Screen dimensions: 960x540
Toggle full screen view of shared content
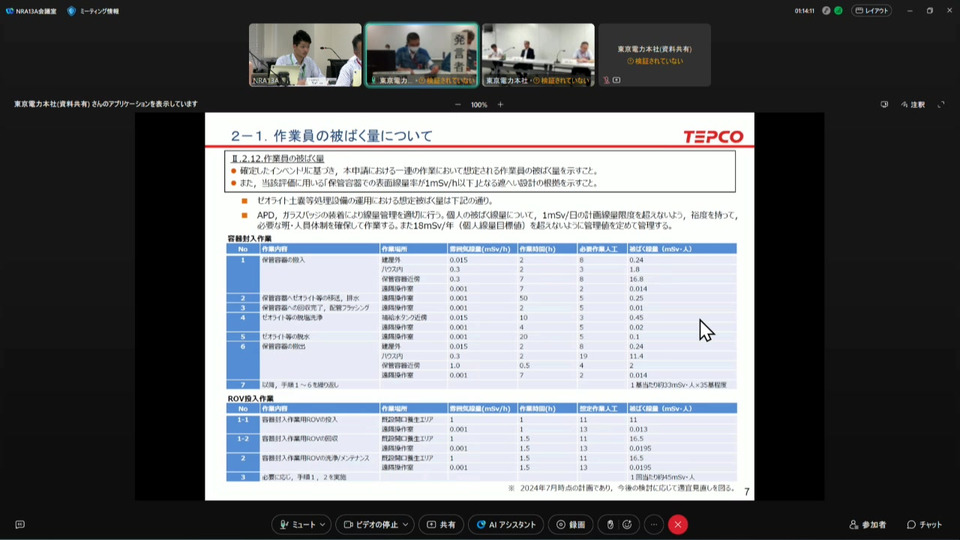pyautogui.click(x=941, y=105)
